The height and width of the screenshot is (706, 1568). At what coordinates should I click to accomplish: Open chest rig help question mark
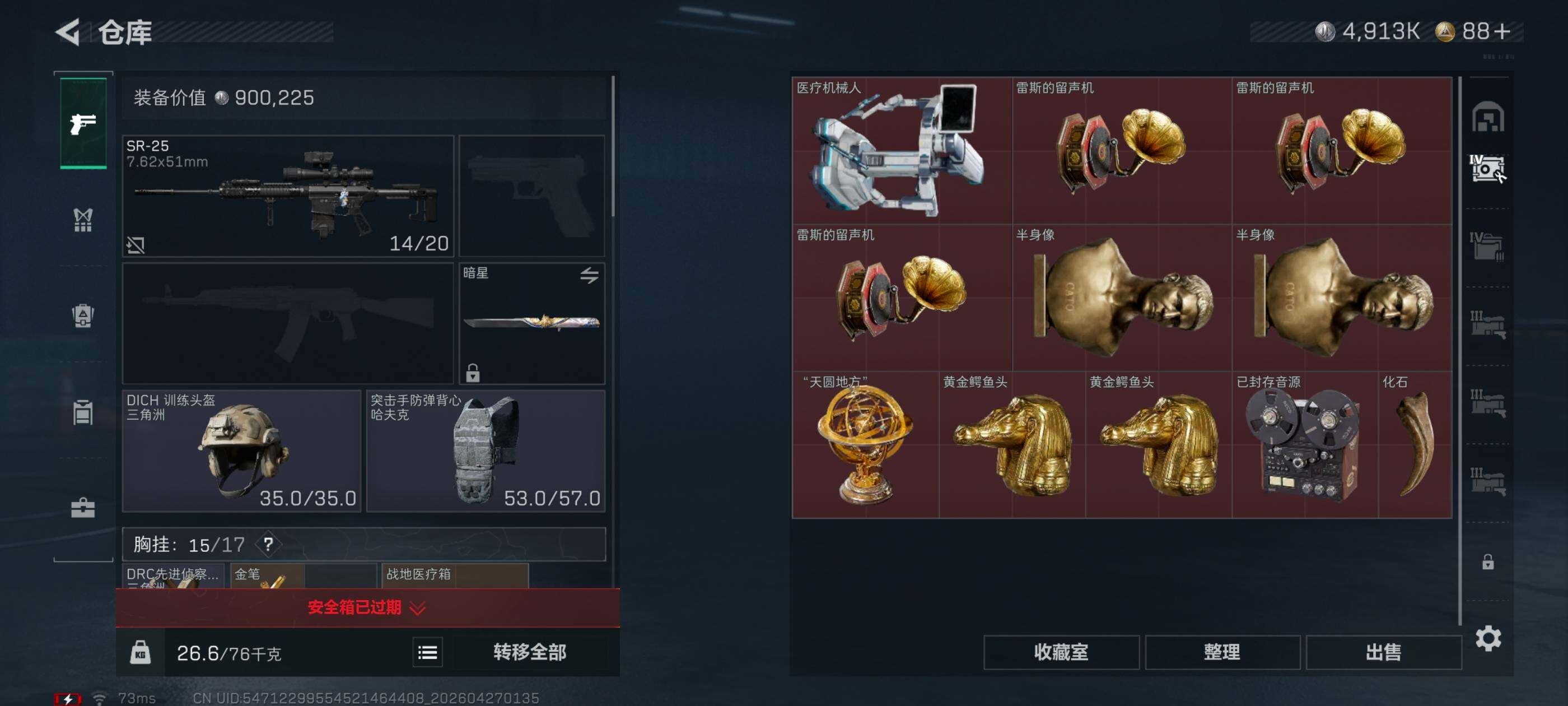point(268,544)
